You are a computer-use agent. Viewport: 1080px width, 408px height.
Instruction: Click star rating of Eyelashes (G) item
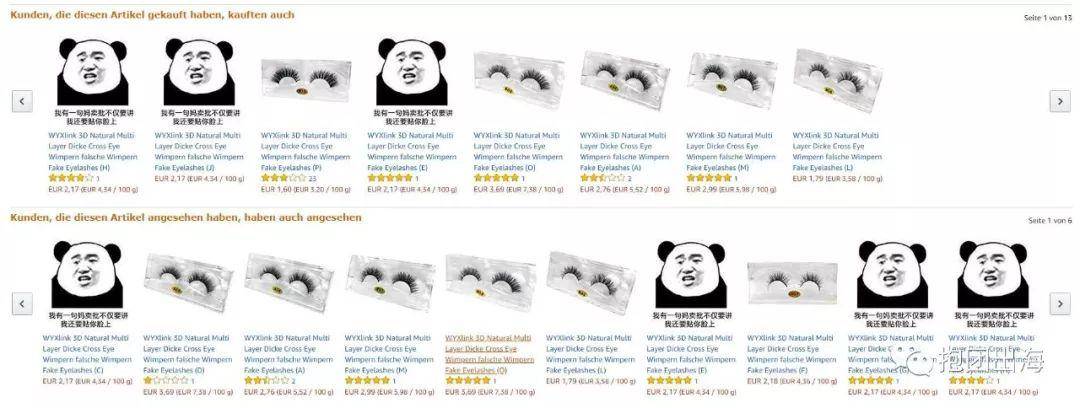[x=871, y=380]
